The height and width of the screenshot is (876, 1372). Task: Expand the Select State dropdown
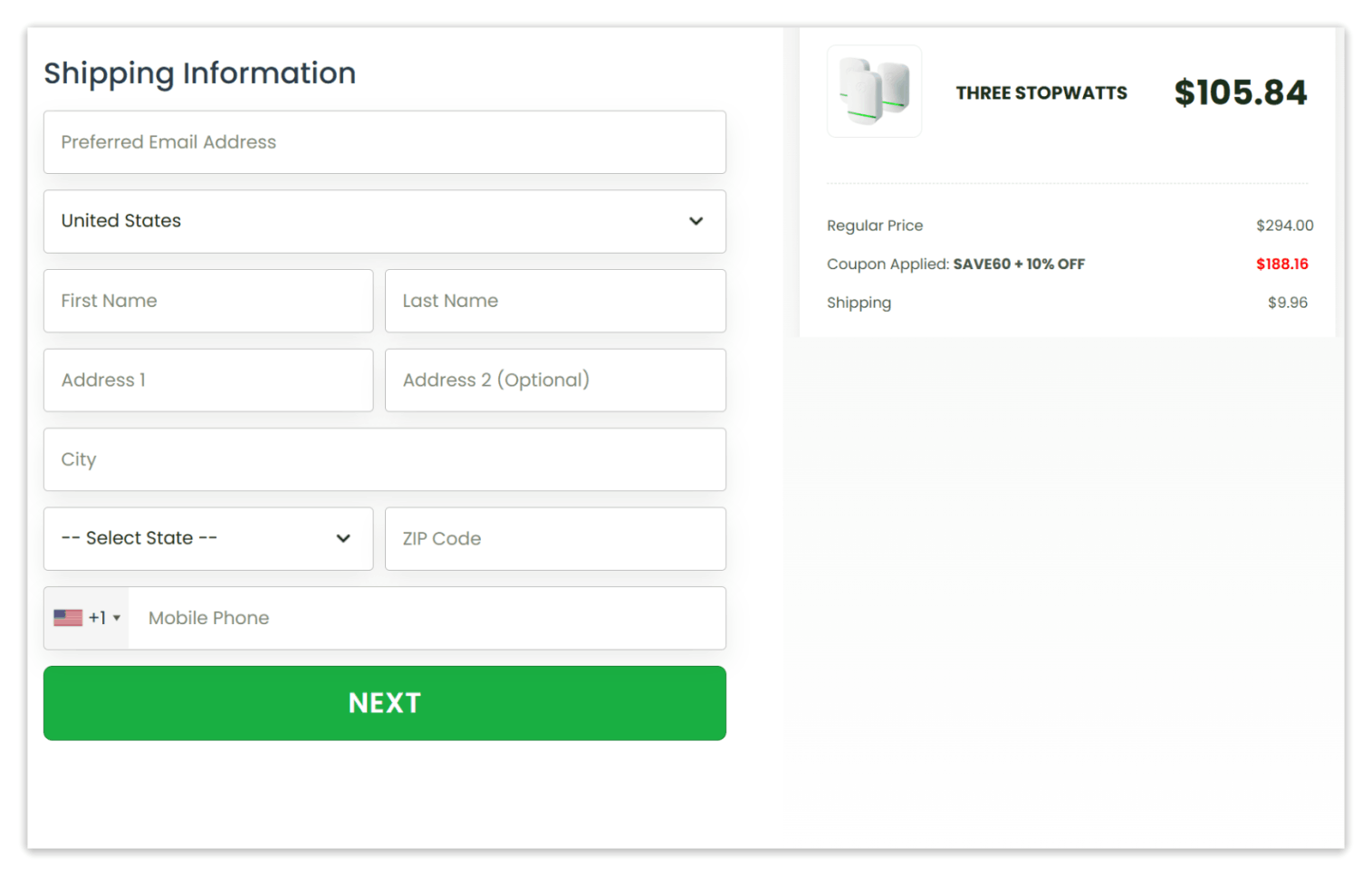point(208,539)
